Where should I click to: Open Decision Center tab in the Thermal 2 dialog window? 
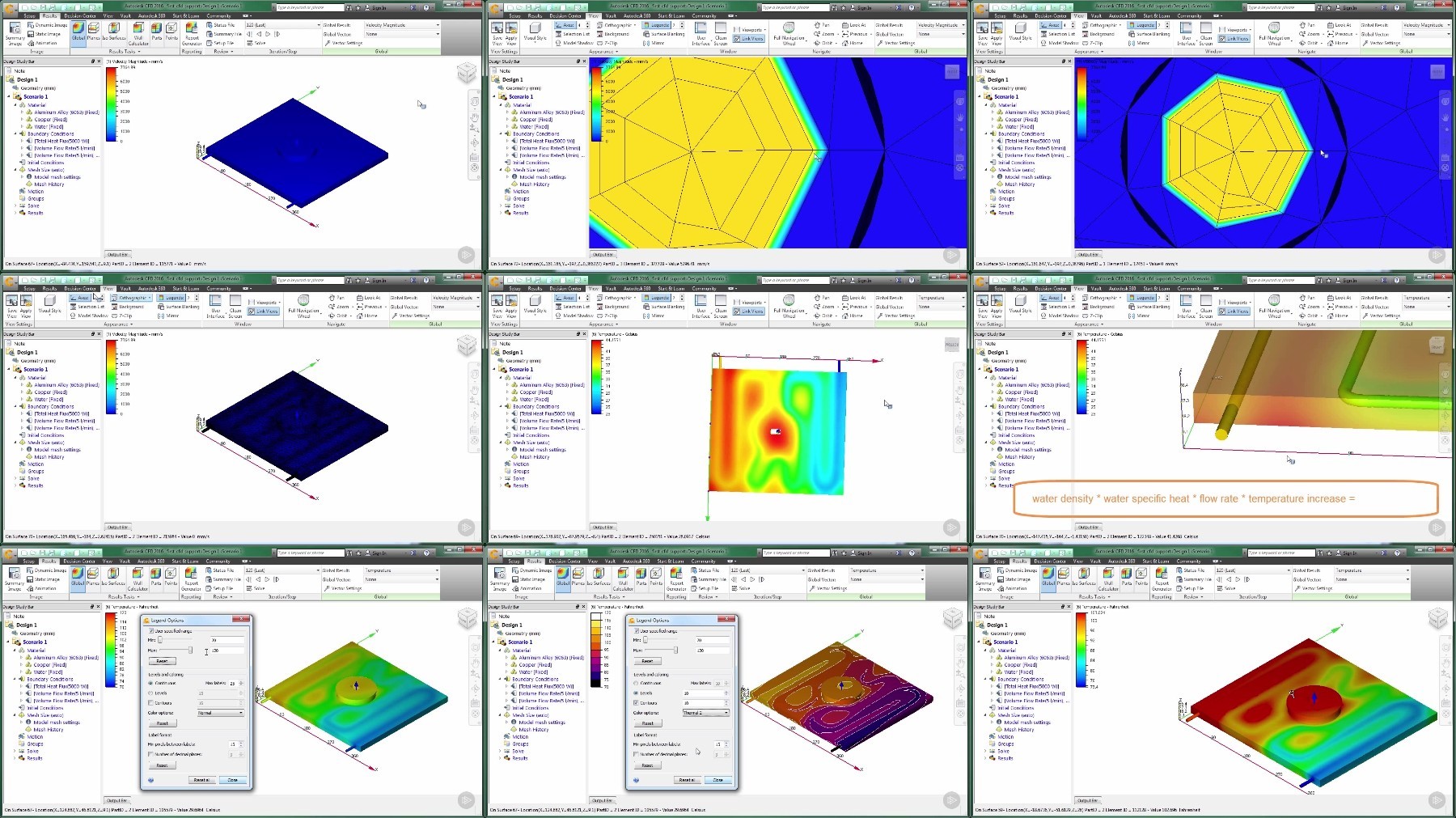pyautogui.click(x=565, y=561)
